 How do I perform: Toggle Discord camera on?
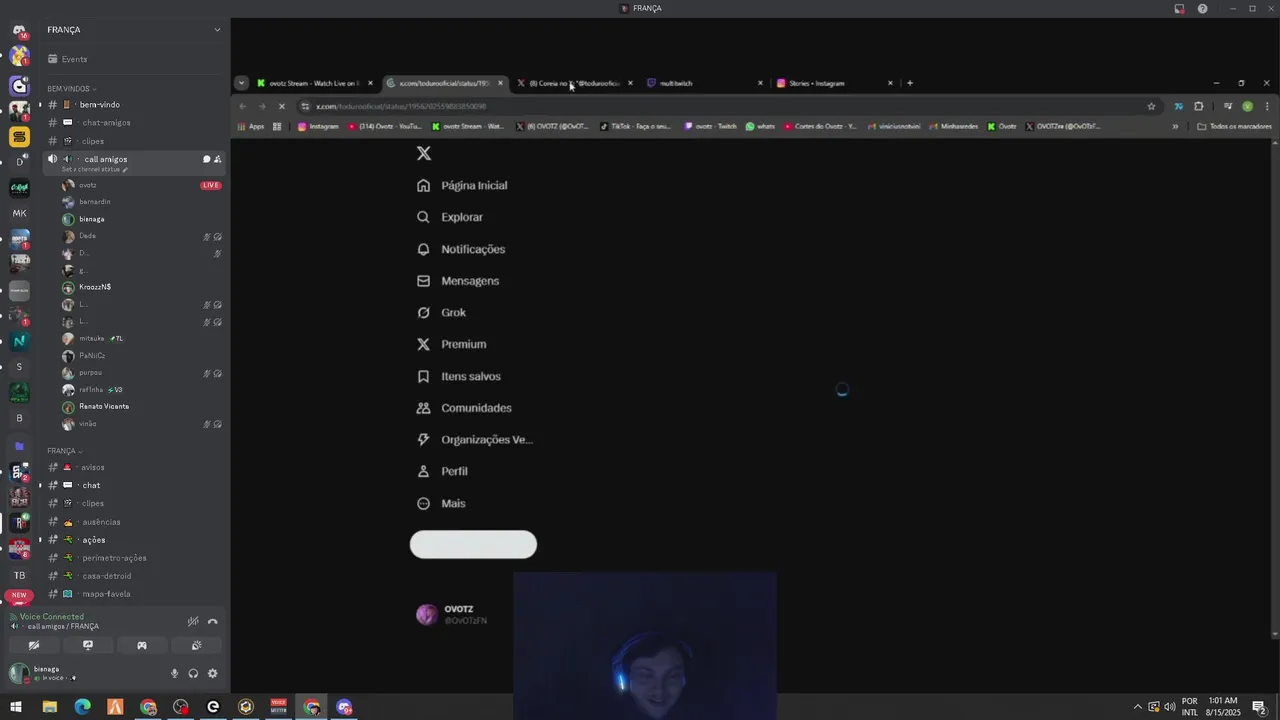coord(34,646)
